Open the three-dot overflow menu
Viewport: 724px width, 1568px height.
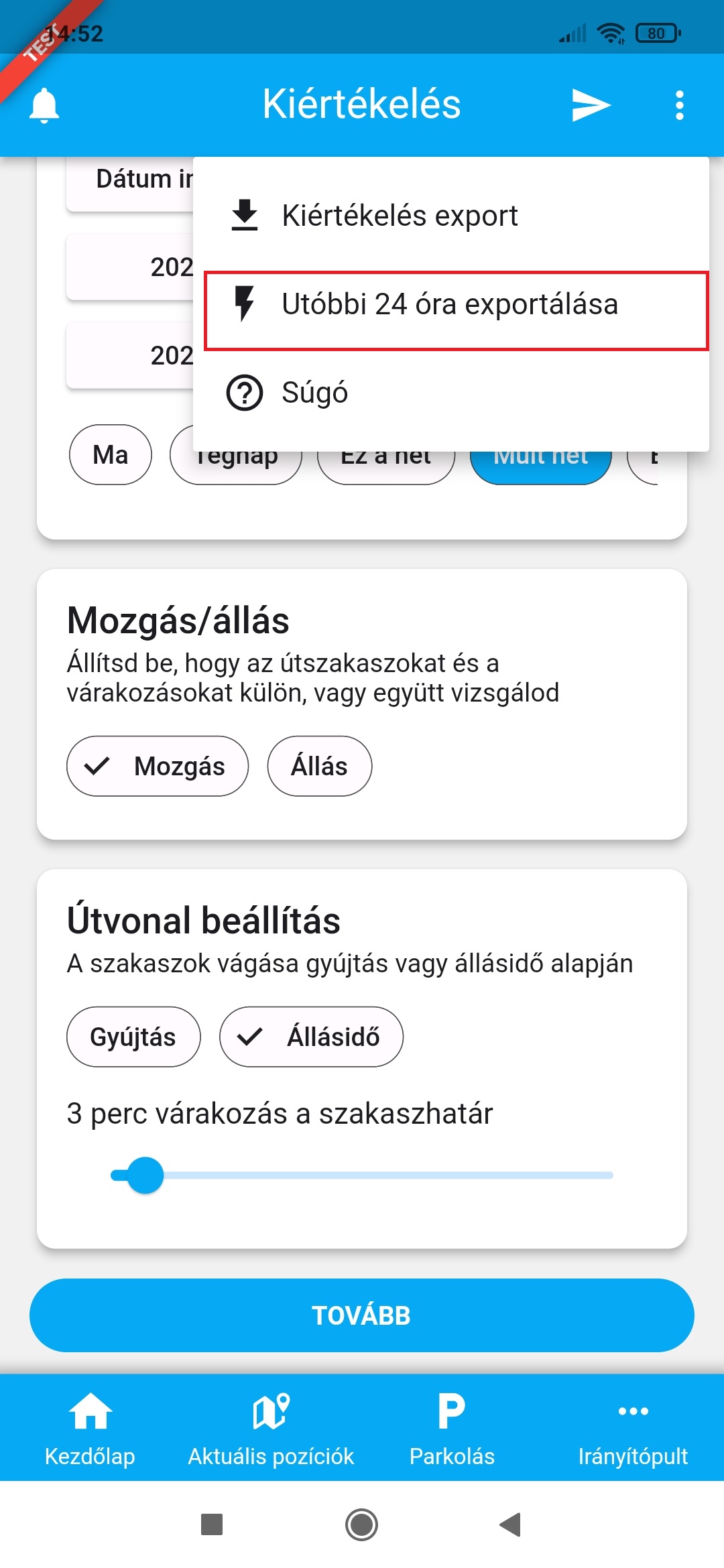tap(679, 105)
